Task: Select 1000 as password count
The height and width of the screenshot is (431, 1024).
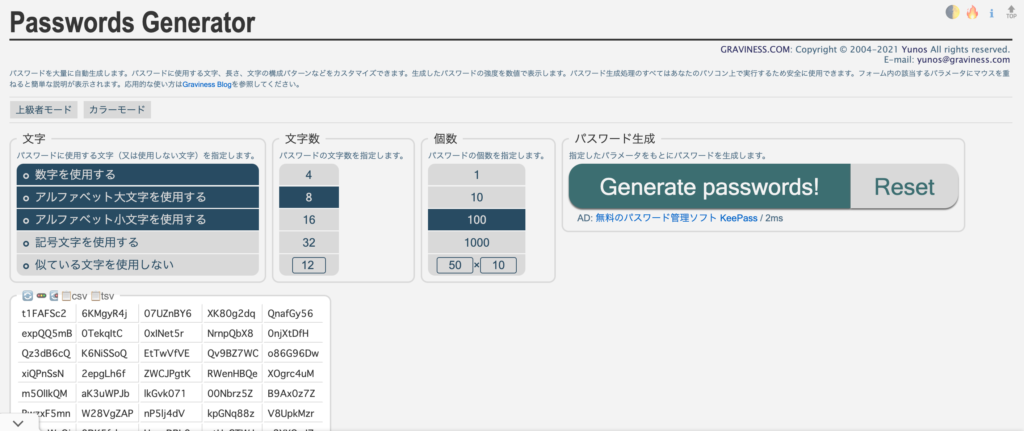Action: 476,243
